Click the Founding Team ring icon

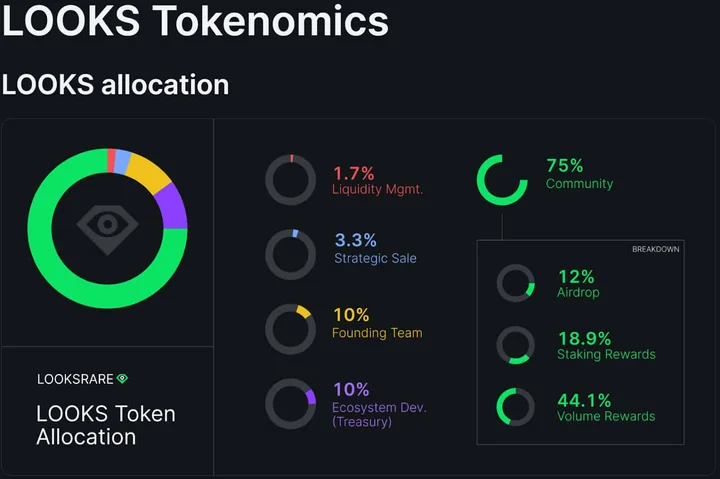(x=291, y=329)
